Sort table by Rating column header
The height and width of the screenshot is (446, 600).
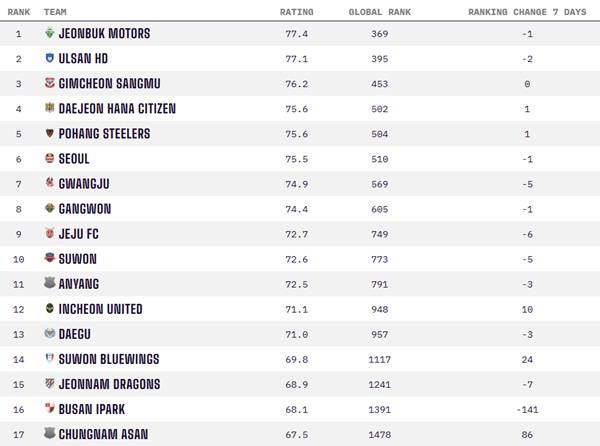[x=297, y=12]
